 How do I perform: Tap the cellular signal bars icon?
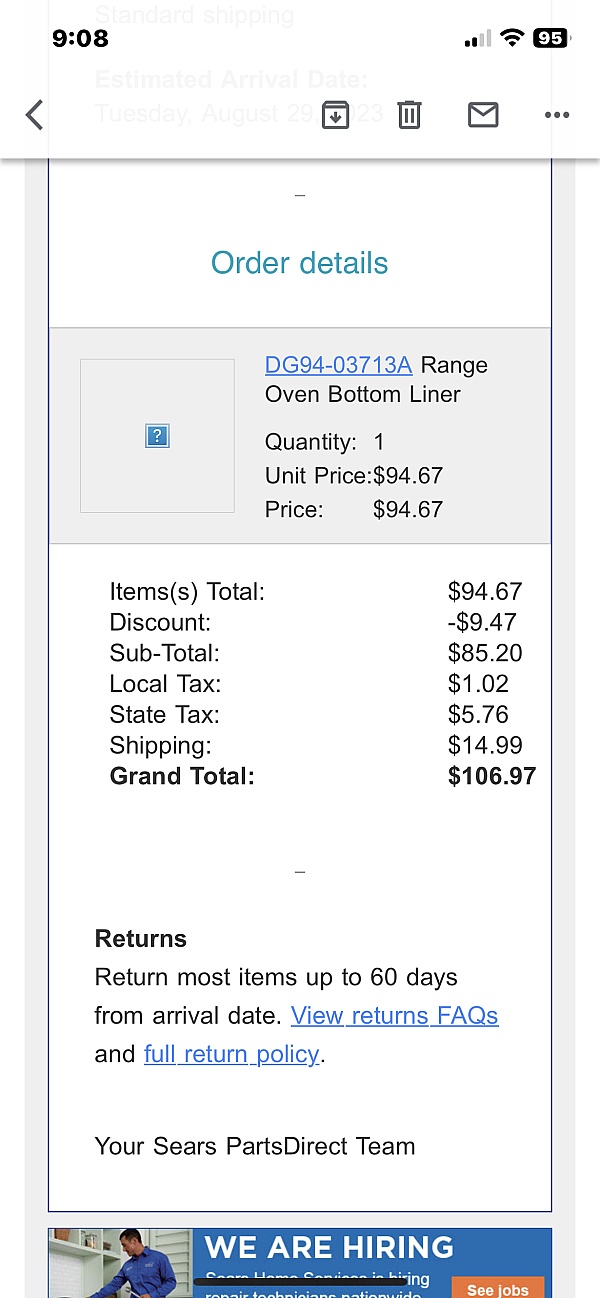point(474,38)
